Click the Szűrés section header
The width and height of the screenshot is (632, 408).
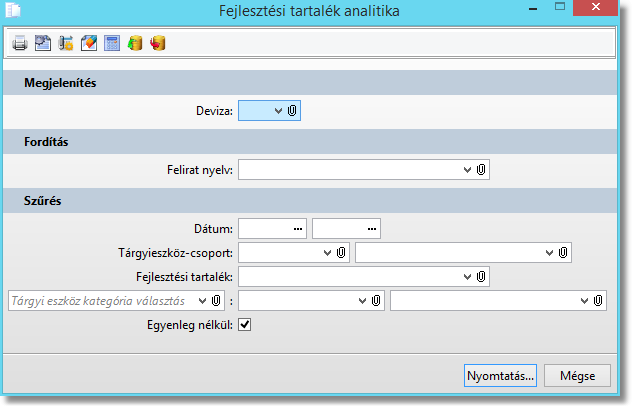pyautogui.click(x=310, y=200)
